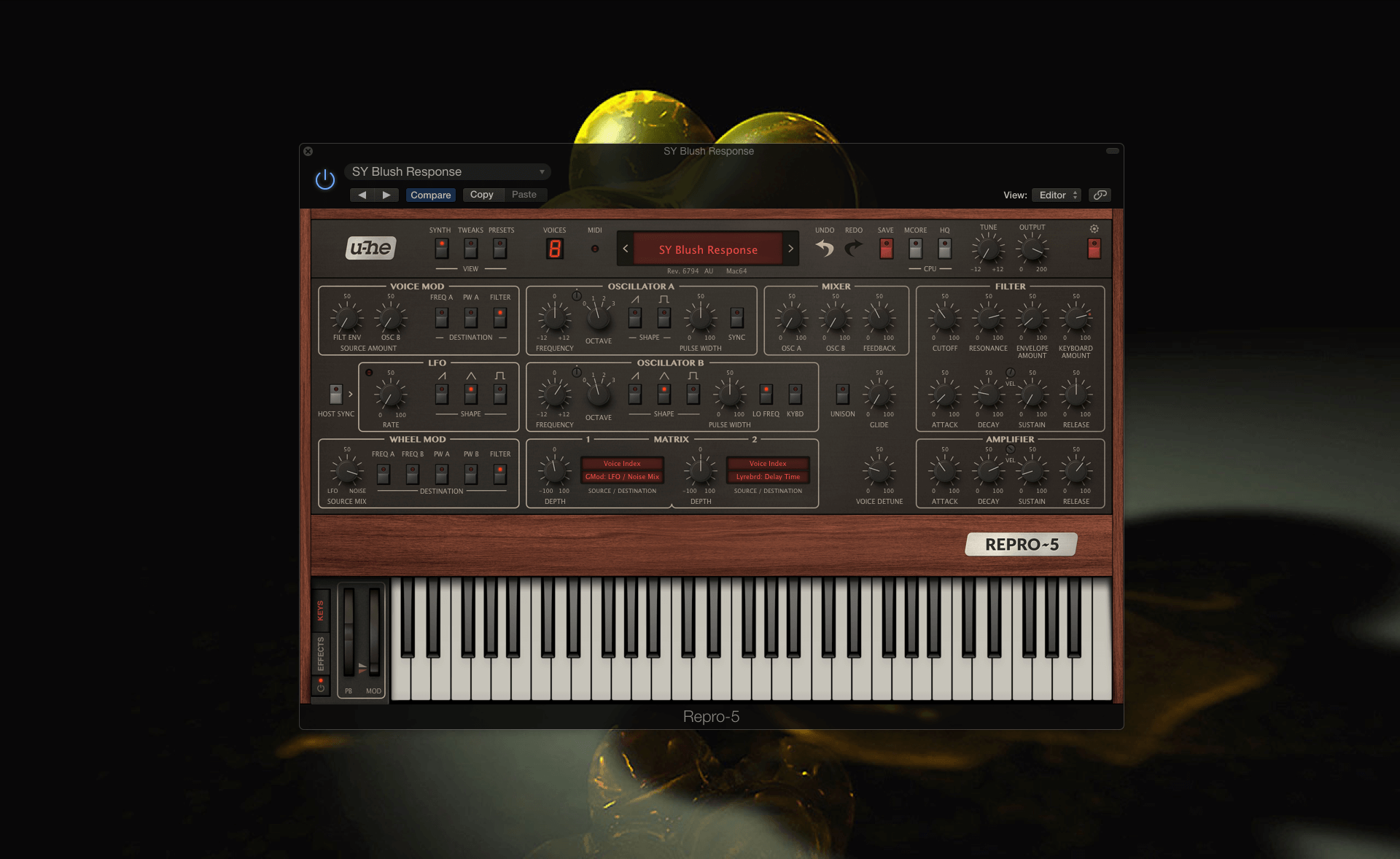Open the settings gear icon
This screenshot has width=1400, height=859.
pyautogui.click(x=1094, y=229)
